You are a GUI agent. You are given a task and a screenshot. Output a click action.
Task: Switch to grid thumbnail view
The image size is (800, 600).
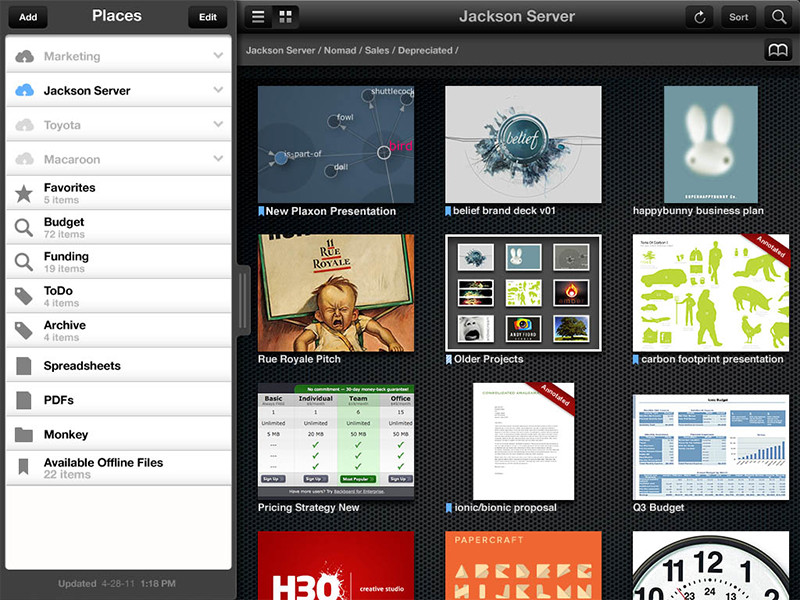[285, 17]
